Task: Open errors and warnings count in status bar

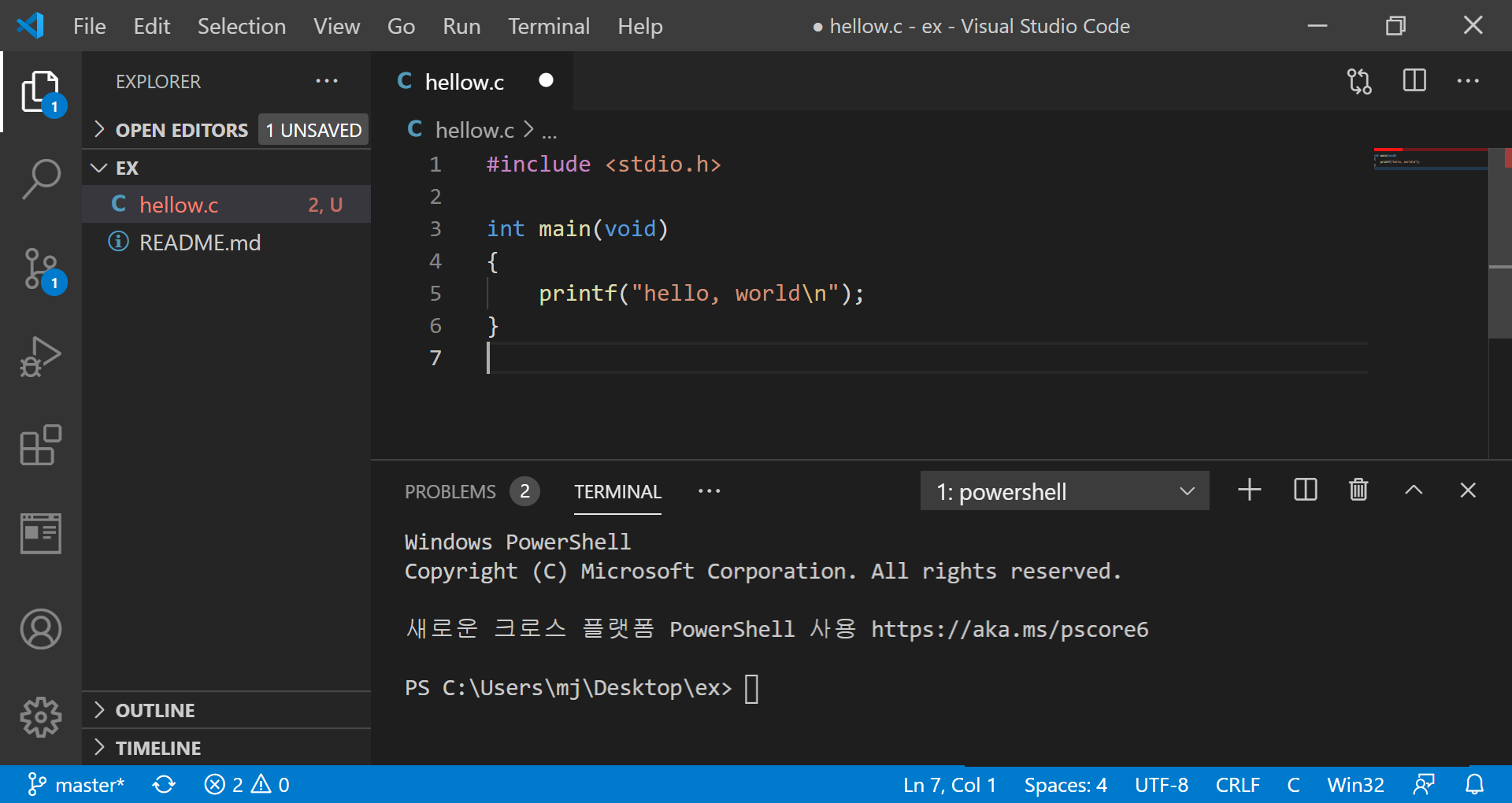Action: pos(247,785)
